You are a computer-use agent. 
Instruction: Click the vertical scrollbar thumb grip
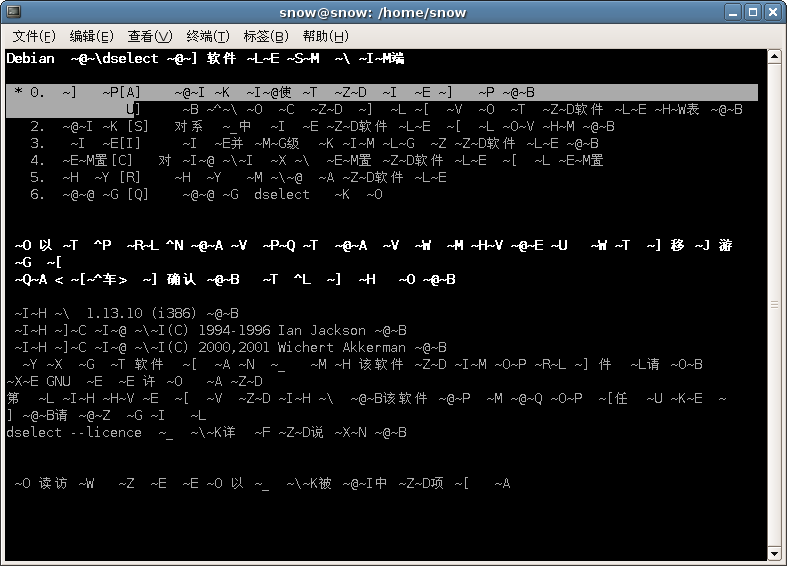click(x=774, y=304)
